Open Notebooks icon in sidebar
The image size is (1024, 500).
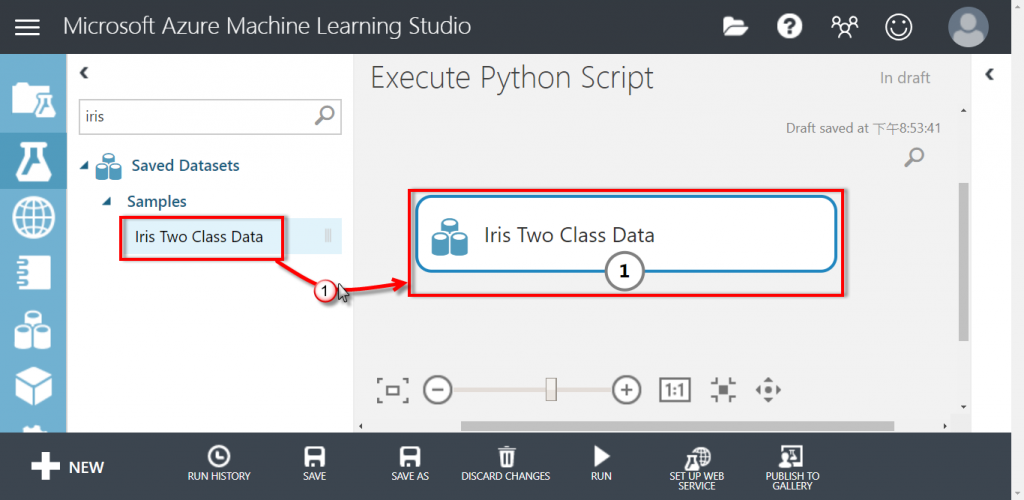pyautogui.click(x=33, y=274)
